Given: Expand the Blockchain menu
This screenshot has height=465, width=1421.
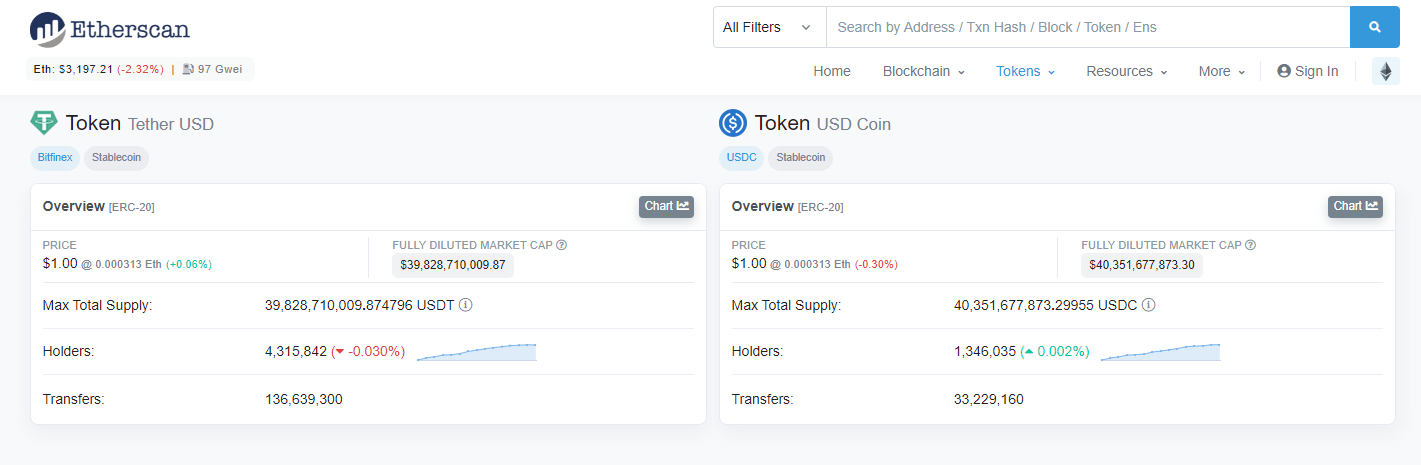Looking at the screenshot, I should (923, 71).
